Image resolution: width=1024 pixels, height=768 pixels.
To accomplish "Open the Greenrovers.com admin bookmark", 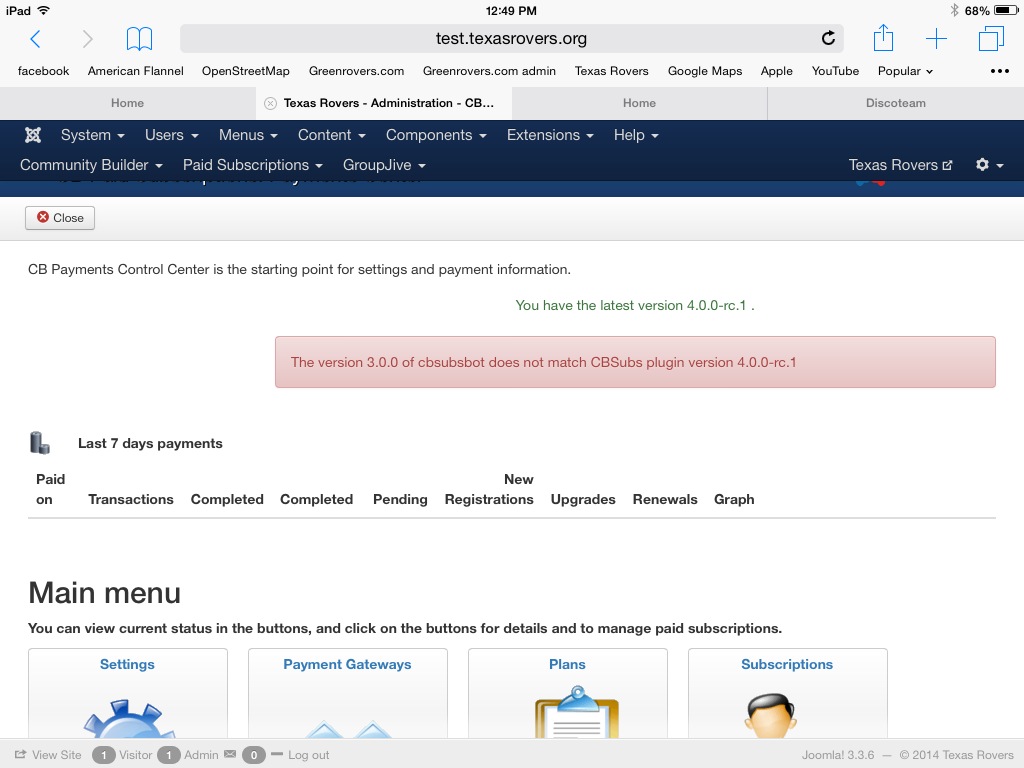I will pyautogui.click(x=489, y=71).
